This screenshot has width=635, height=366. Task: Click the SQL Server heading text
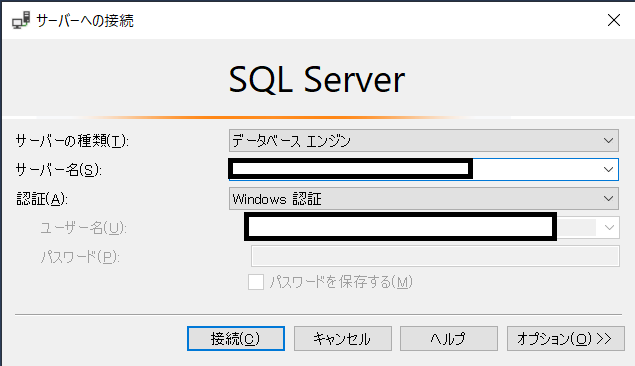[x=317, y=80]
